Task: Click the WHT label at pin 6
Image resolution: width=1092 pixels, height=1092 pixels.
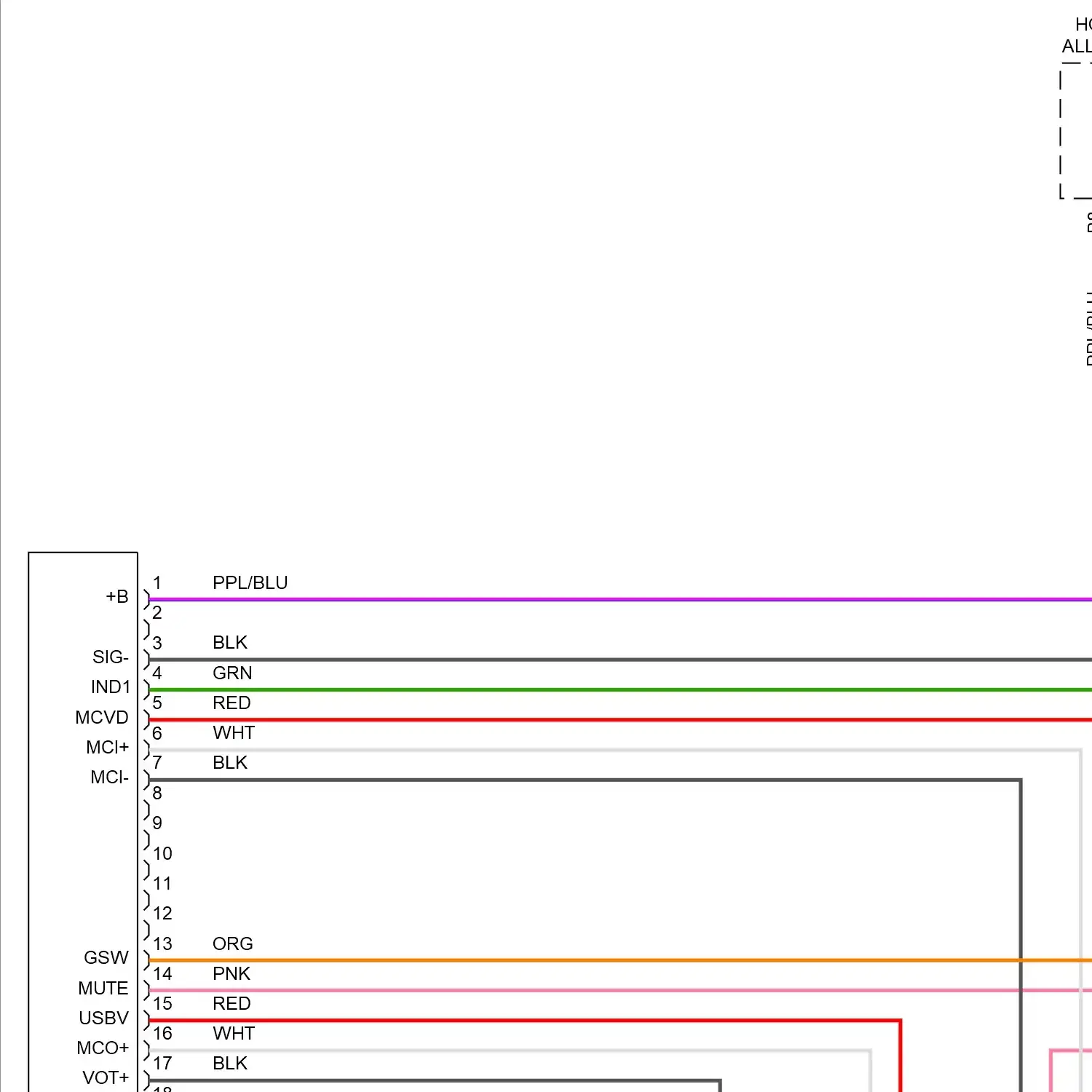Action: 234,733
